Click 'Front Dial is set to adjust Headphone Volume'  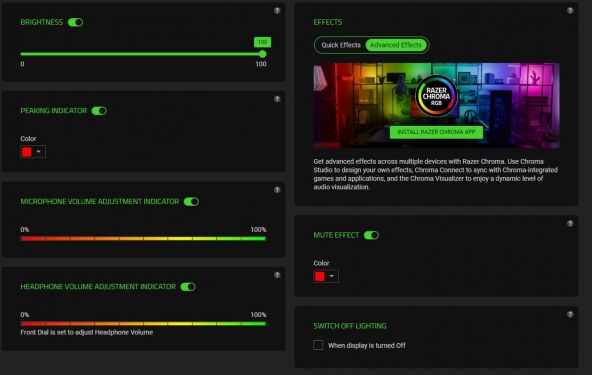click(87, 332)
